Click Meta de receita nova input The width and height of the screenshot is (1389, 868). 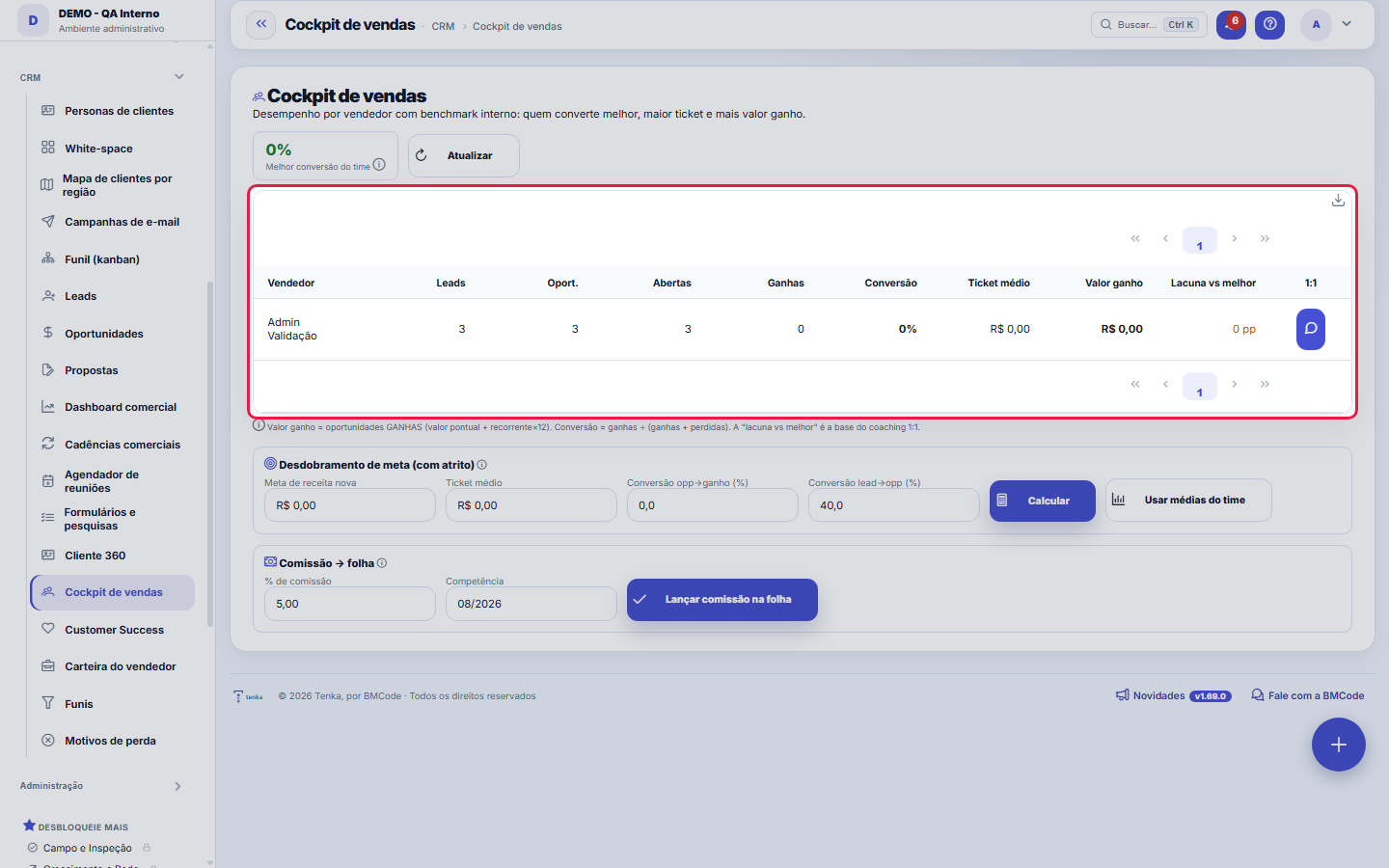[x=350, y=505]
